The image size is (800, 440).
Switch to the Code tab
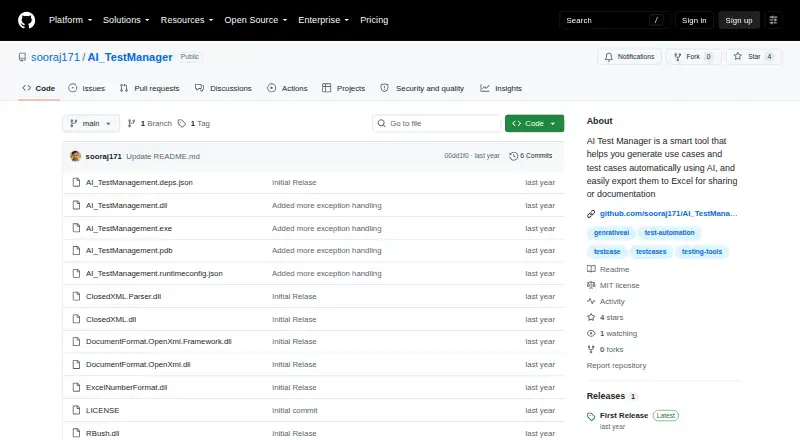[x=39, y=88]
